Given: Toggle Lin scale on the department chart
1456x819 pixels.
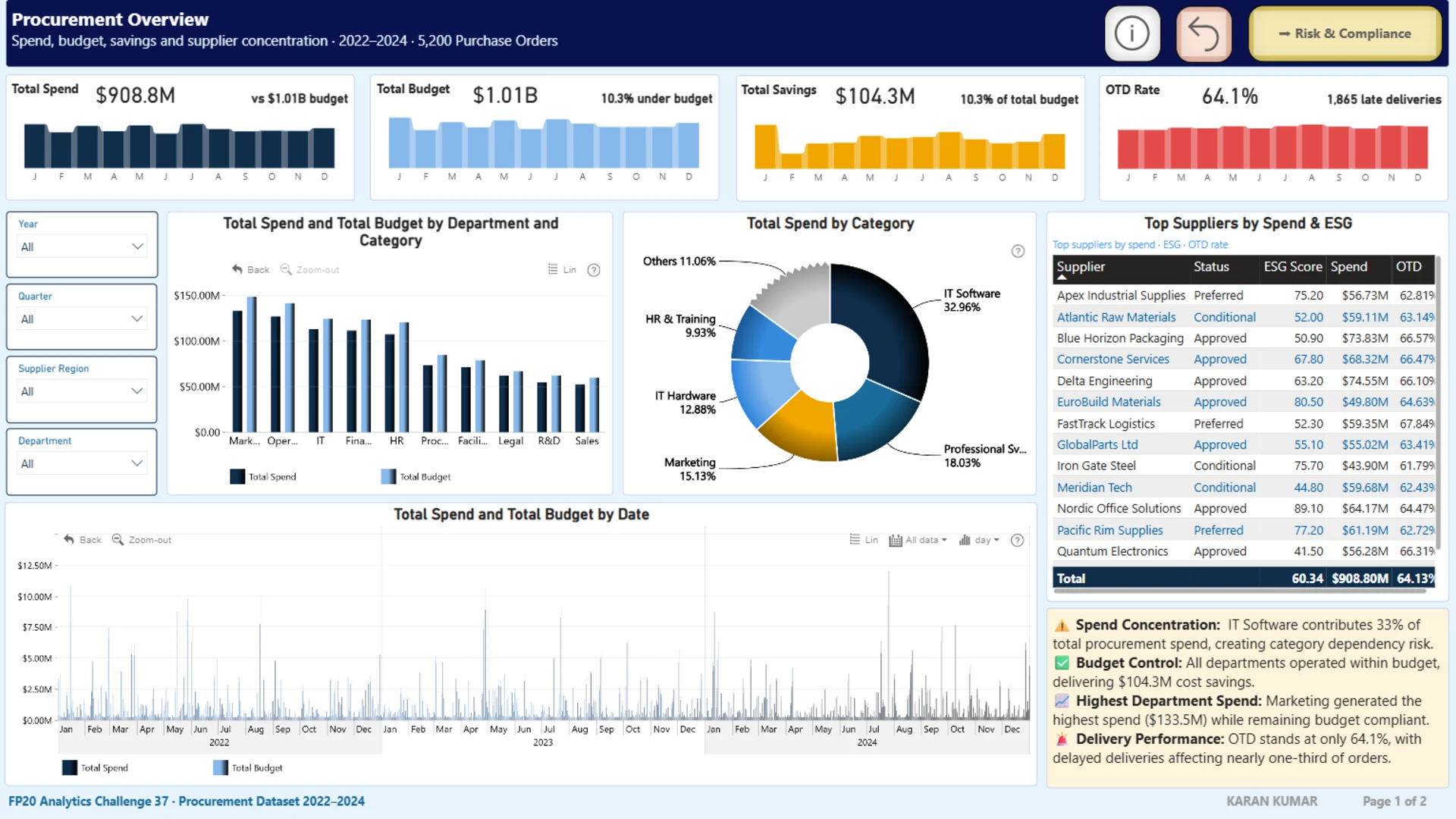Looking at the screenshot, I should click(x=562, y=270).
